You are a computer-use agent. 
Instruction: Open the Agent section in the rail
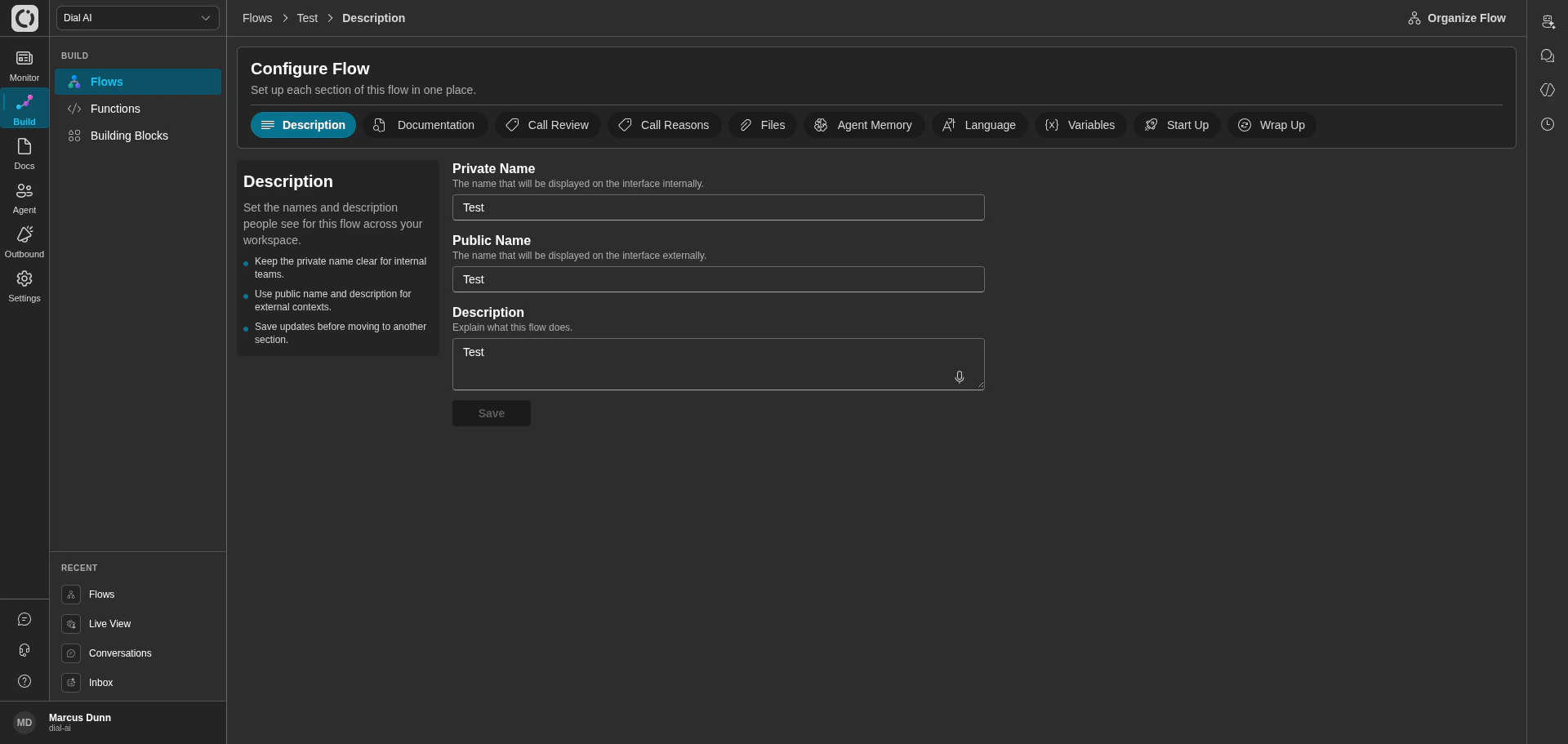[x=24, y=198]
